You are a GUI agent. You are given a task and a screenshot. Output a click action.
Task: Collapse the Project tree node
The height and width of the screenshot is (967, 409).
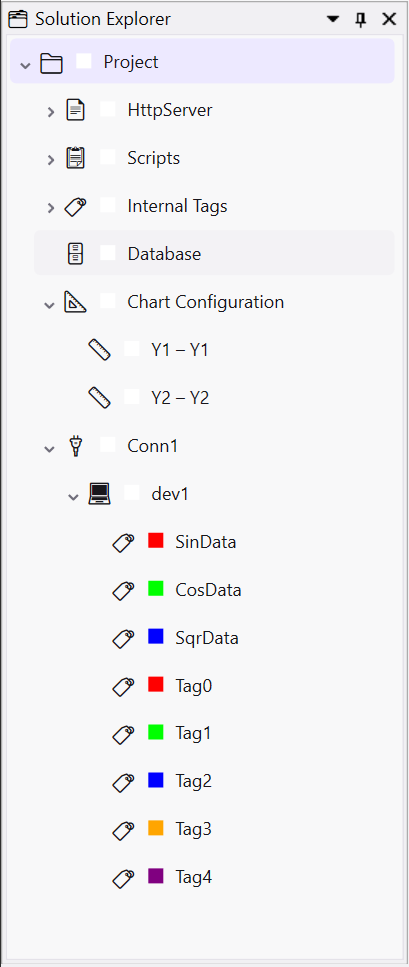click(25, 64)
